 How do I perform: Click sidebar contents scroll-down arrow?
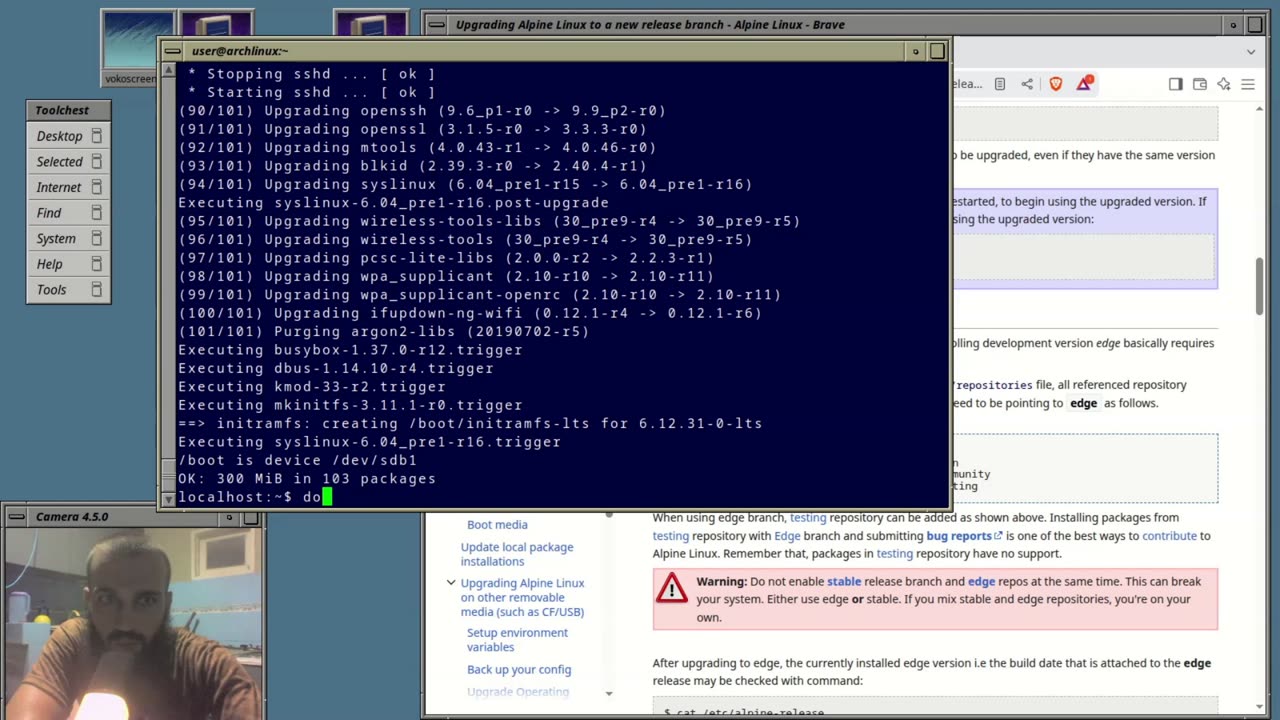[608, 693]
